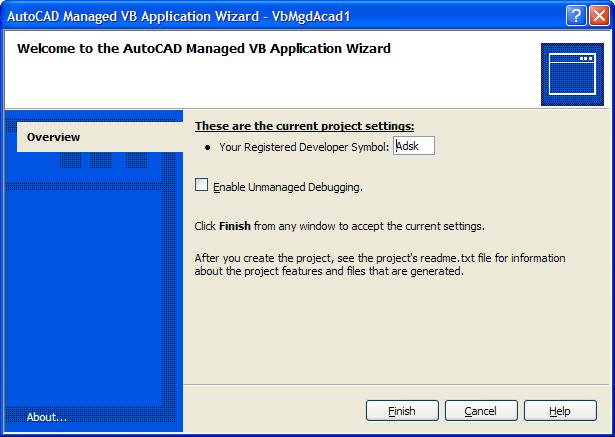Screen dimensions: 615x437
Task: Open the About... link
Action: click(47, 417)
